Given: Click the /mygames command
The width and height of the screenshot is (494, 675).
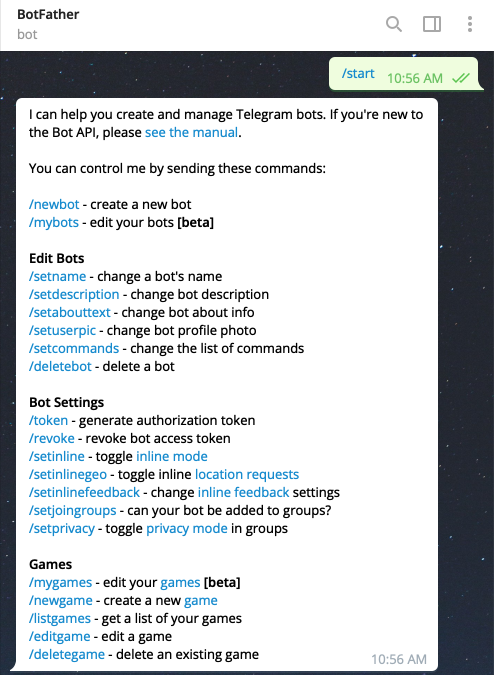Looking at the screenshot, I should pyautogui.click(x=61, y=582).
